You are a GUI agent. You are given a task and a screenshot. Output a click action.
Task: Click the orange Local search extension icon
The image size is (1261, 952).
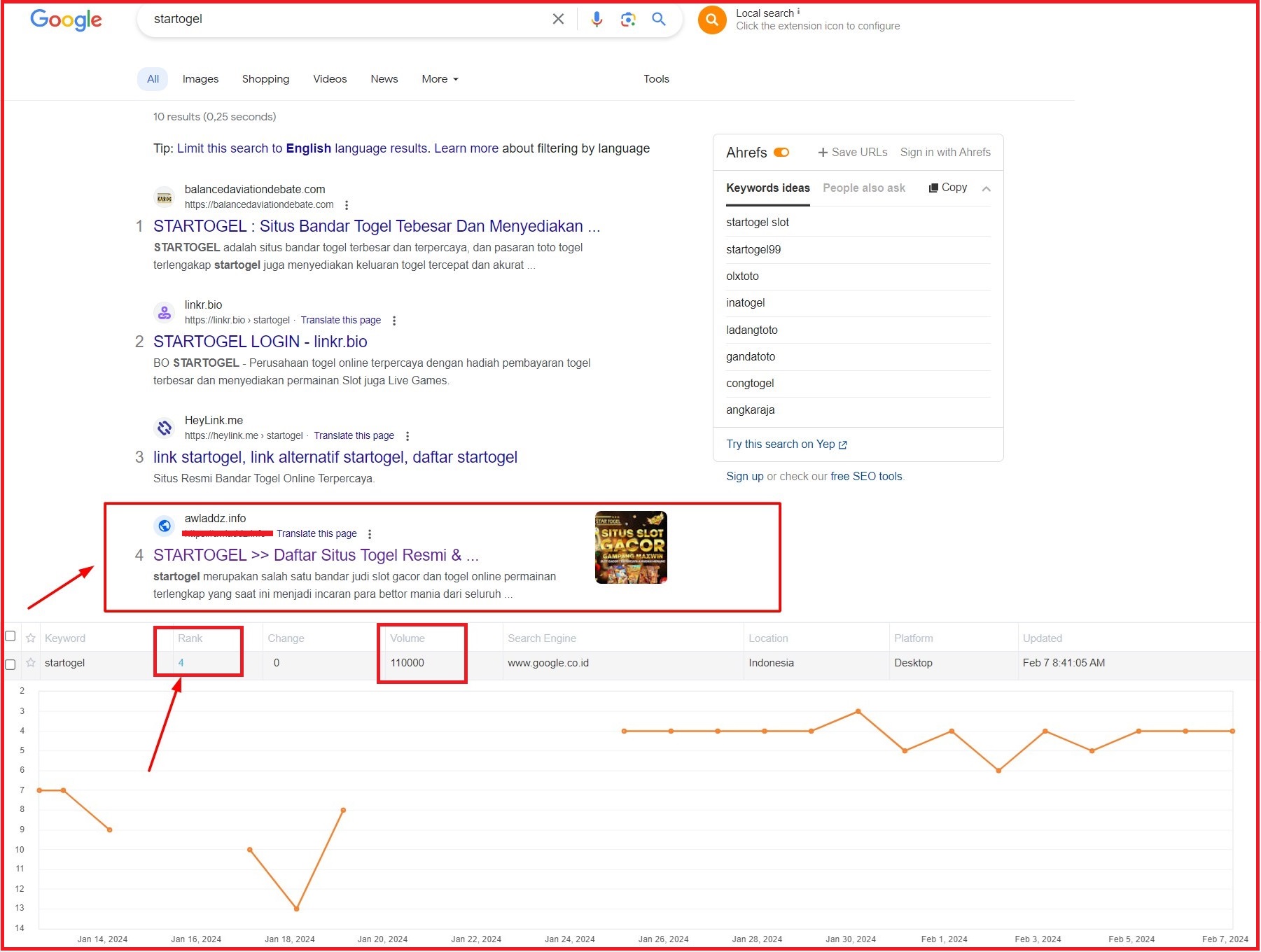[x=712, y=20]
